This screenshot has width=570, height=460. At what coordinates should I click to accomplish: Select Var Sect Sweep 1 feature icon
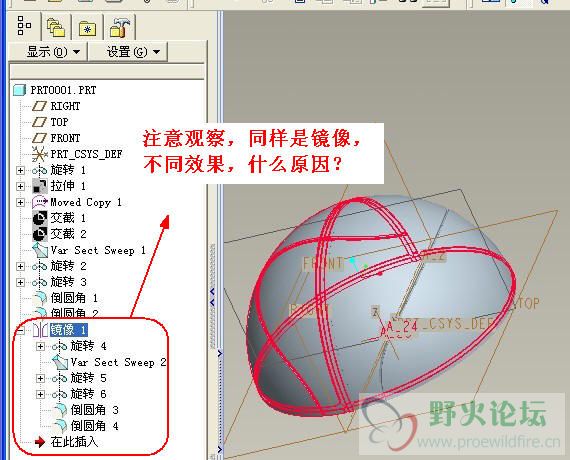40,250
